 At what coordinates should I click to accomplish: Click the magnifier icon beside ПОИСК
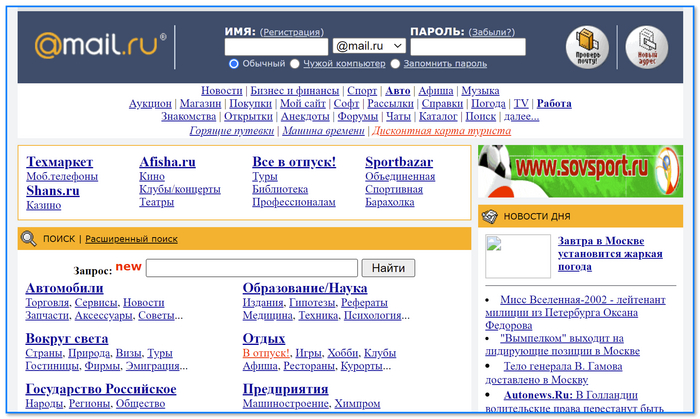click(29, 238)
